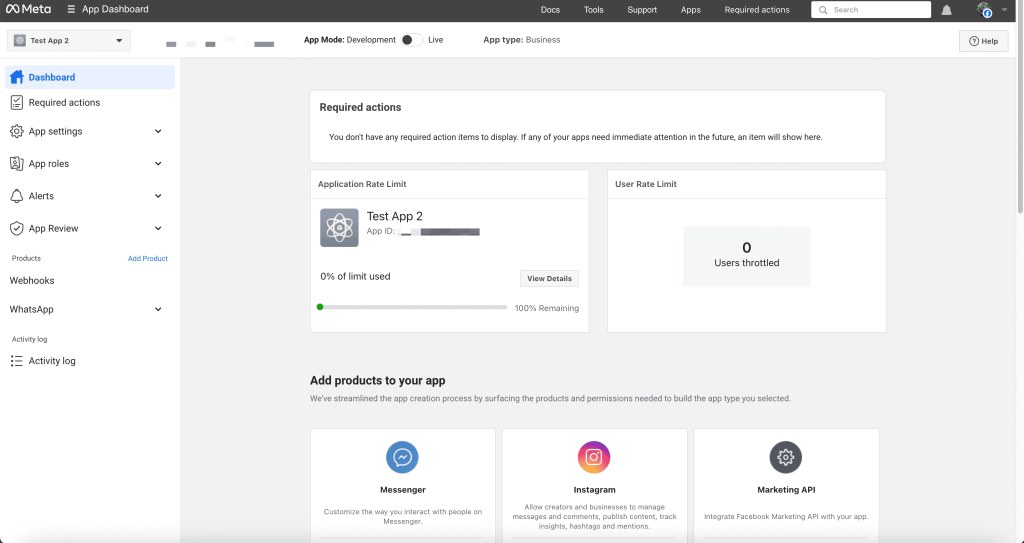Click the application rate limit progress bar
The width and height of the screenshot is (1024, 543).
click(412, 307)
